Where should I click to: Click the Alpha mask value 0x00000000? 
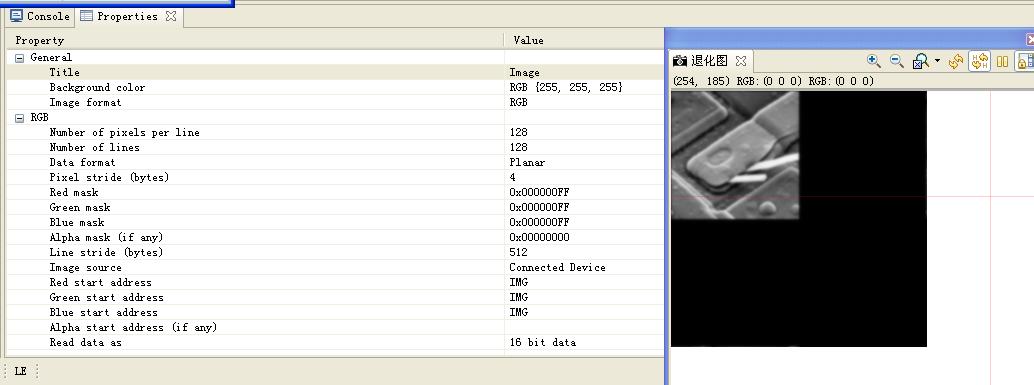[x=539, y=237]
